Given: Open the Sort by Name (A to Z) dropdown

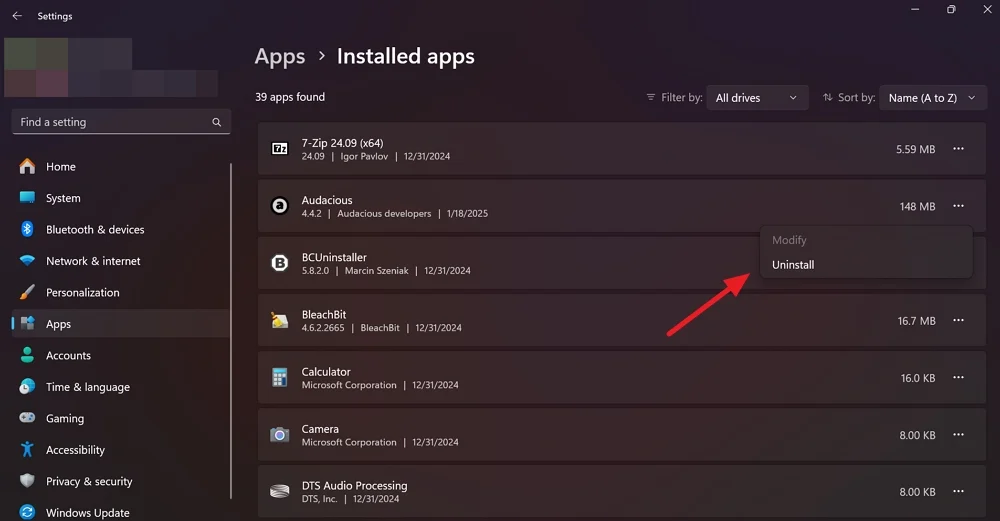Looking at the screenshot, I should [x=932, y=98].
